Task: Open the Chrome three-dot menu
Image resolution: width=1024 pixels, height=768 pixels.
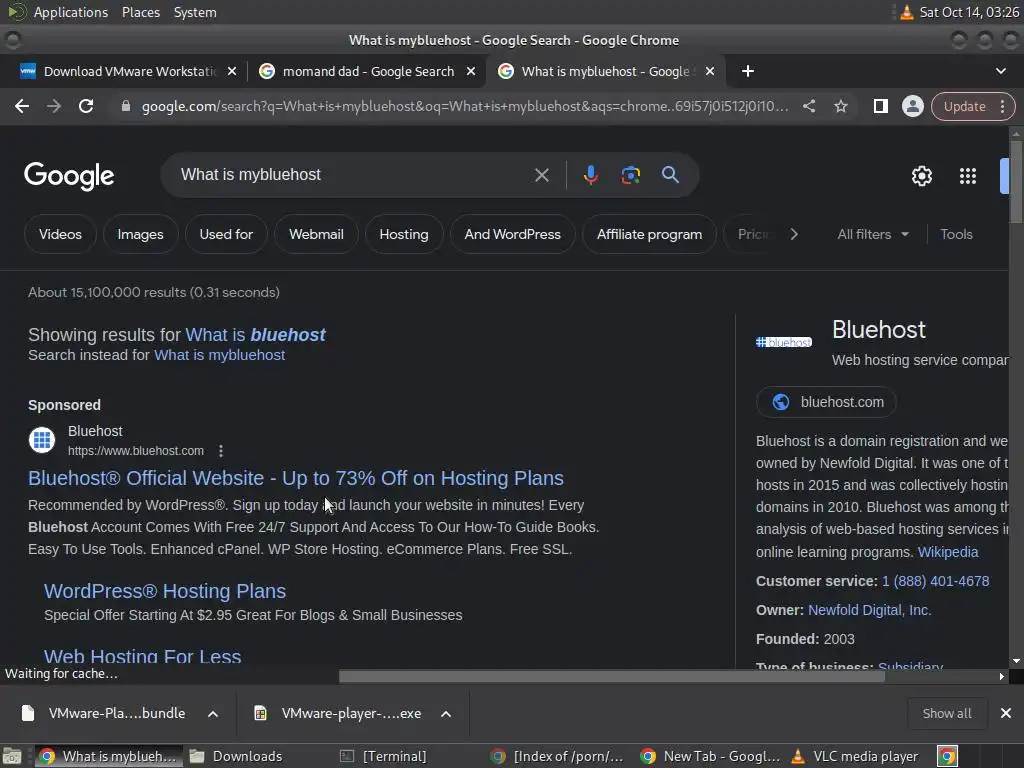Action: click(x=1002, y=106)
